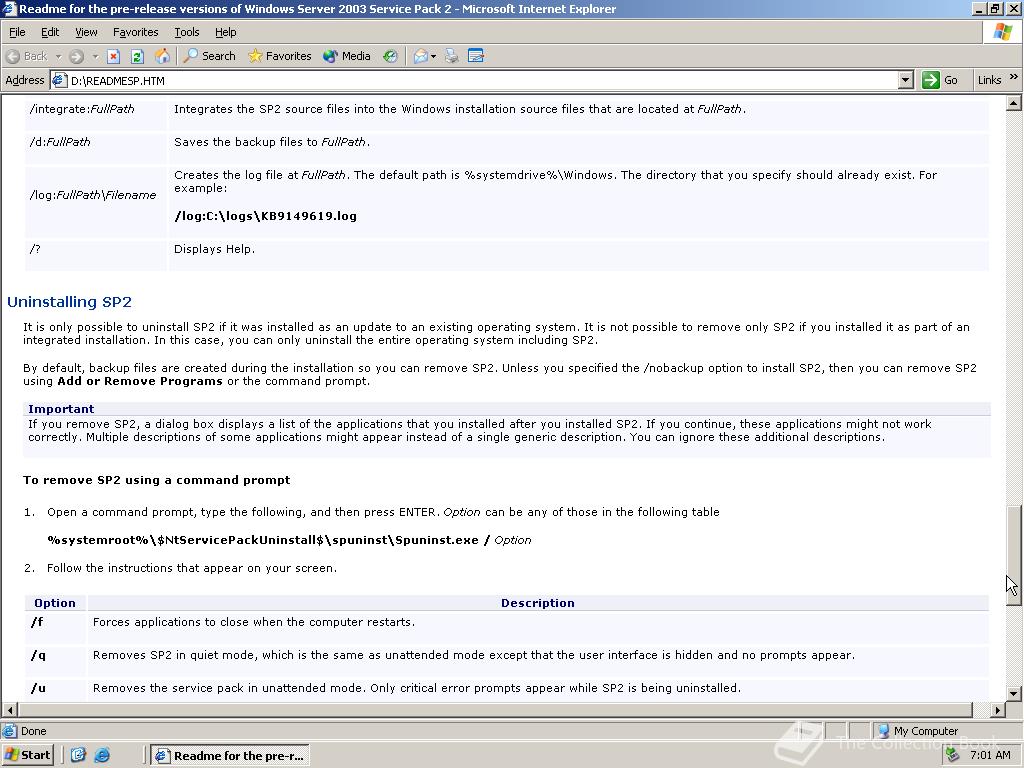Open the Windows Start button
The image size is (1024, 768).
tap(27, 755)
